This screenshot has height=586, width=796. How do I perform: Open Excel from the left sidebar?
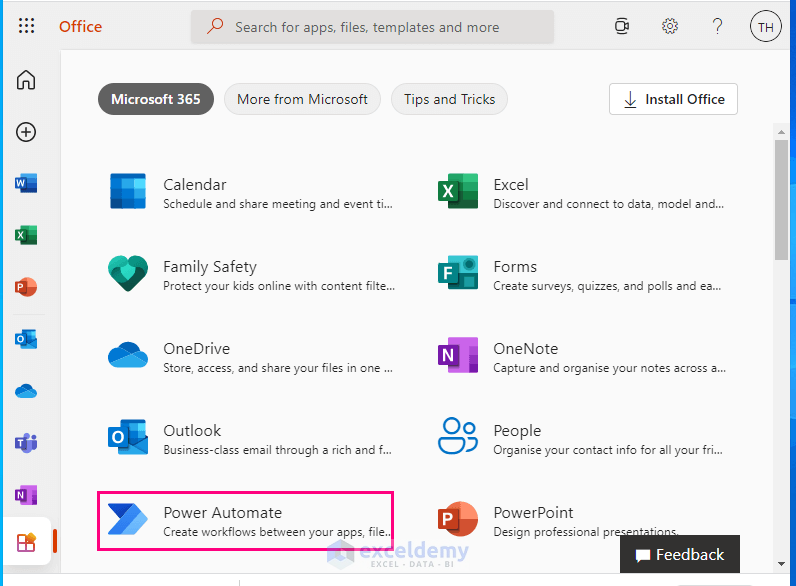coord(26,236)
